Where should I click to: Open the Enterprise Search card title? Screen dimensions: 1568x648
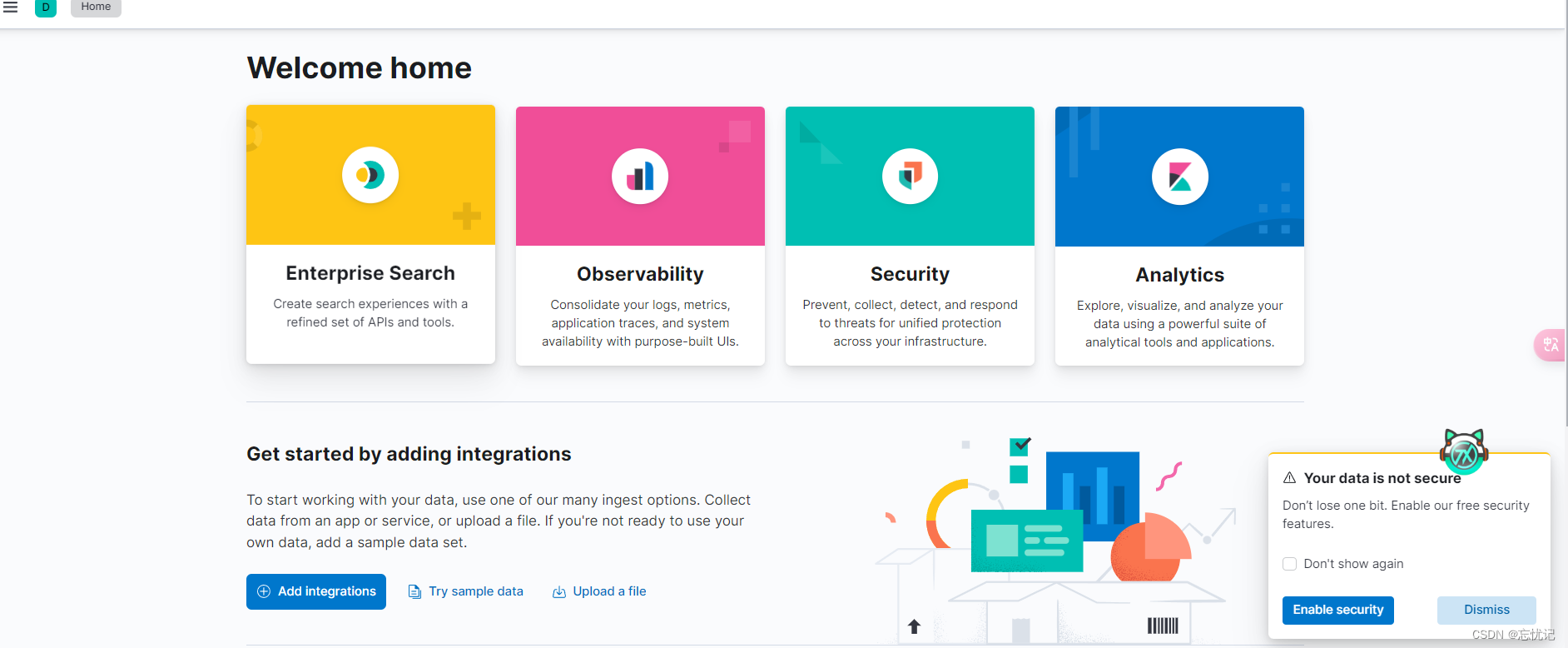tap(370, 273)
